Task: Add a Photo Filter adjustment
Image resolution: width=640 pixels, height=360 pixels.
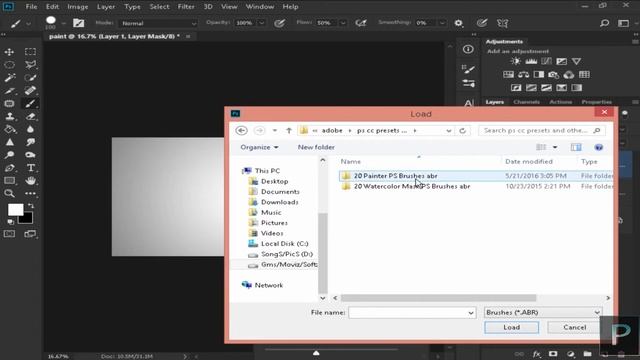Action: coord(553,75)
